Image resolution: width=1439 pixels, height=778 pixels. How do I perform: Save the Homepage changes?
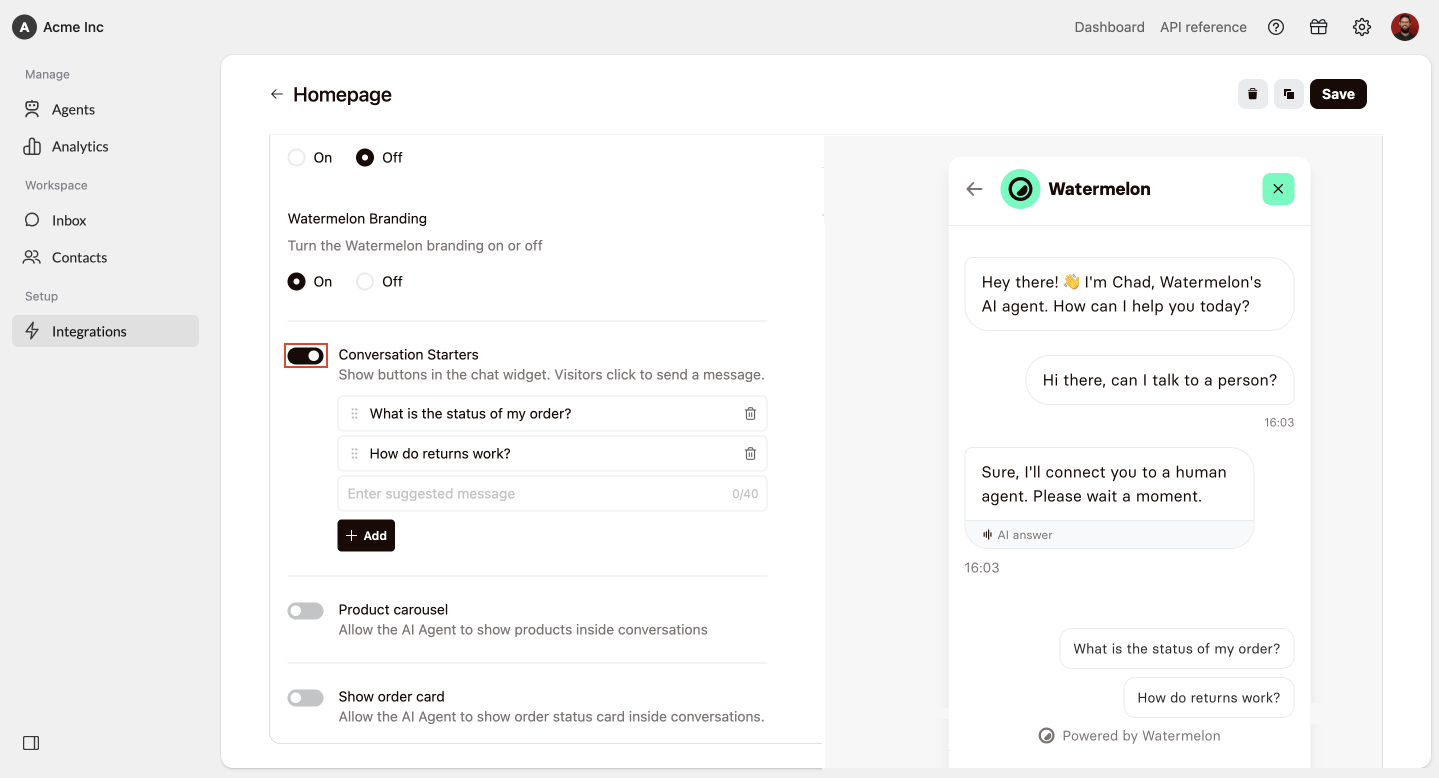coord(1338,94)
